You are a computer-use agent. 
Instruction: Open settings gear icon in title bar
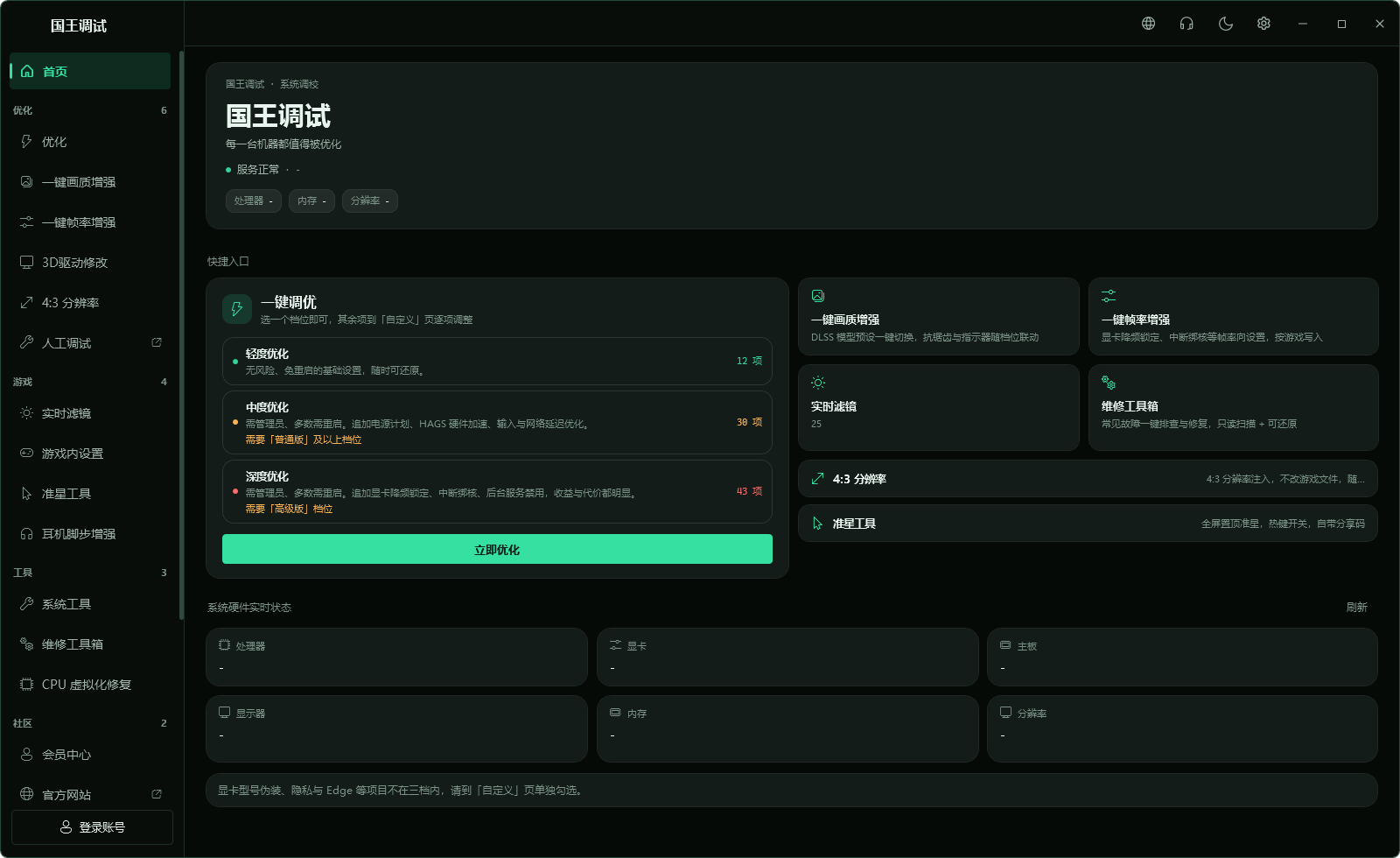coord(1263,24)
